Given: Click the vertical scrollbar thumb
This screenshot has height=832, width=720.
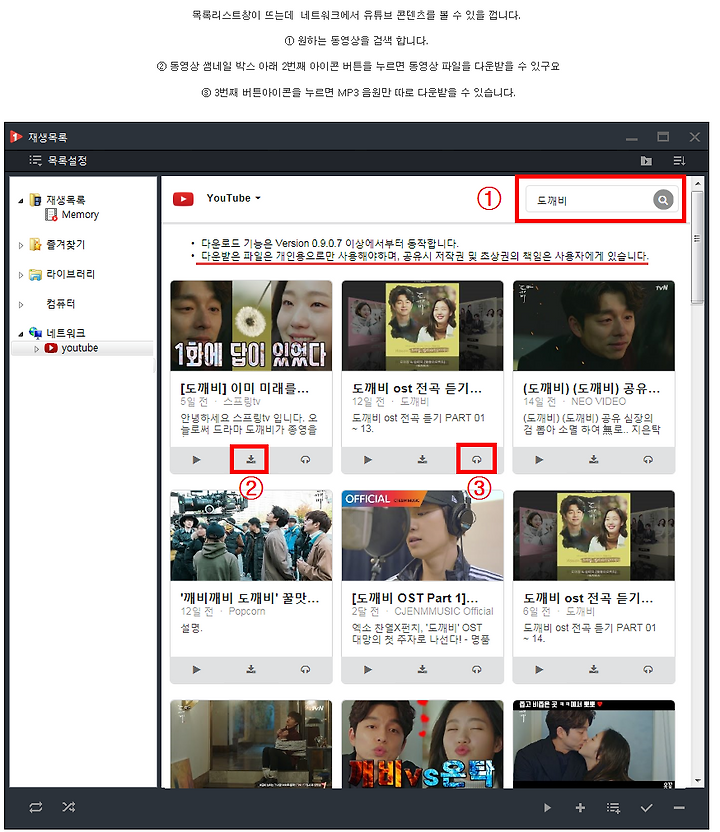Looking at the screenshot, I should pyautogui.click(x=697, y=247).
